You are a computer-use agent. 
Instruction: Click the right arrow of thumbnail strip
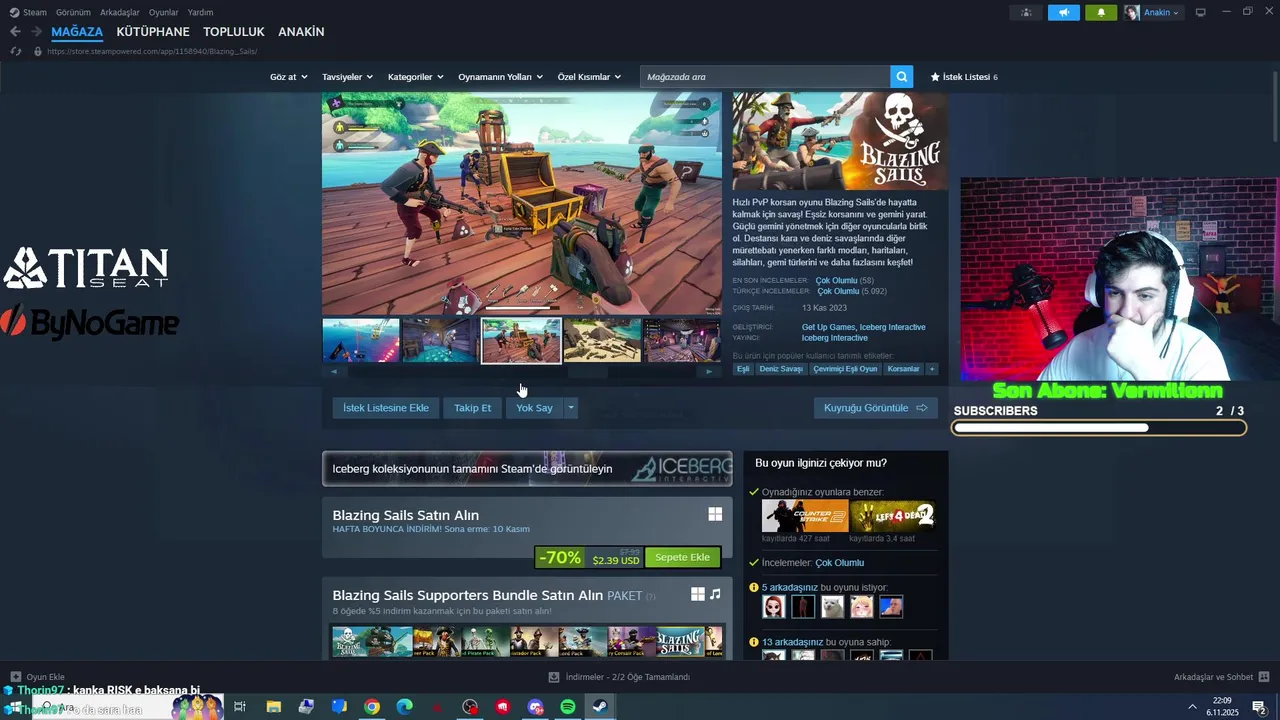tap(709, 372)
